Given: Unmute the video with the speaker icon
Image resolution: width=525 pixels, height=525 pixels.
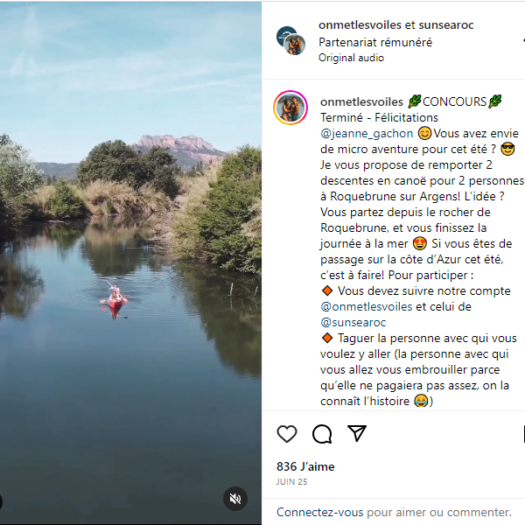Looking at the screenshot, I should point(235,499).
